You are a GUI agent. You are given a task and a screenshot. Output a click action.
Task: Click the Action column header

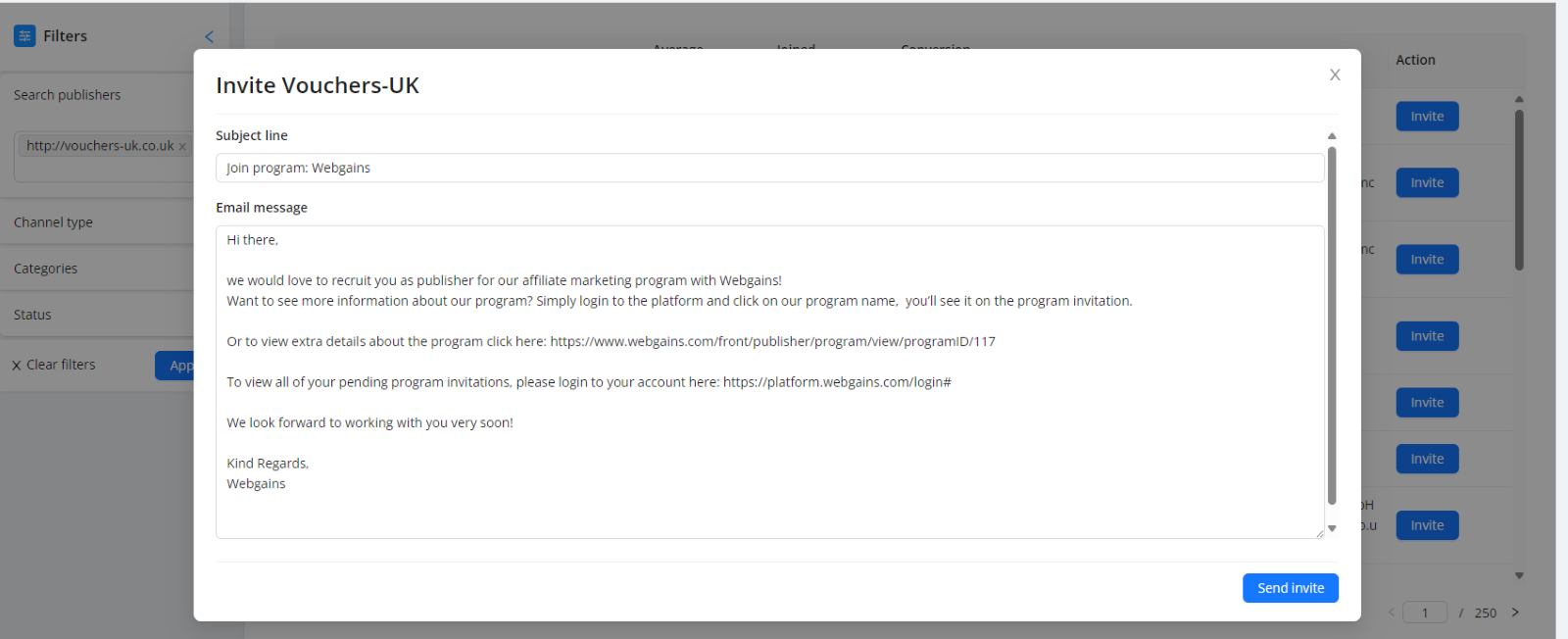click(x=1415, y=60)
